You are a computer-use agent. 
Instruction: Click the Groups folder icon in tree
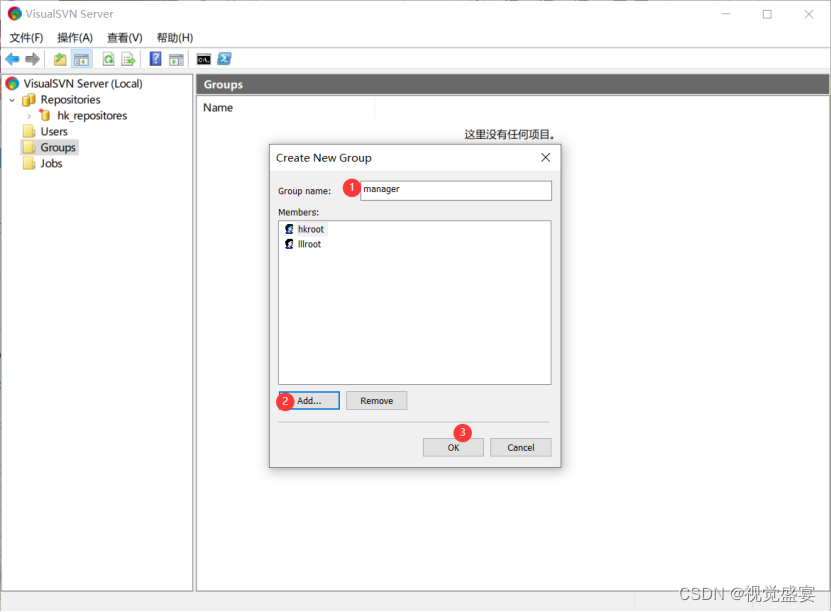click(x=29, y=147)
